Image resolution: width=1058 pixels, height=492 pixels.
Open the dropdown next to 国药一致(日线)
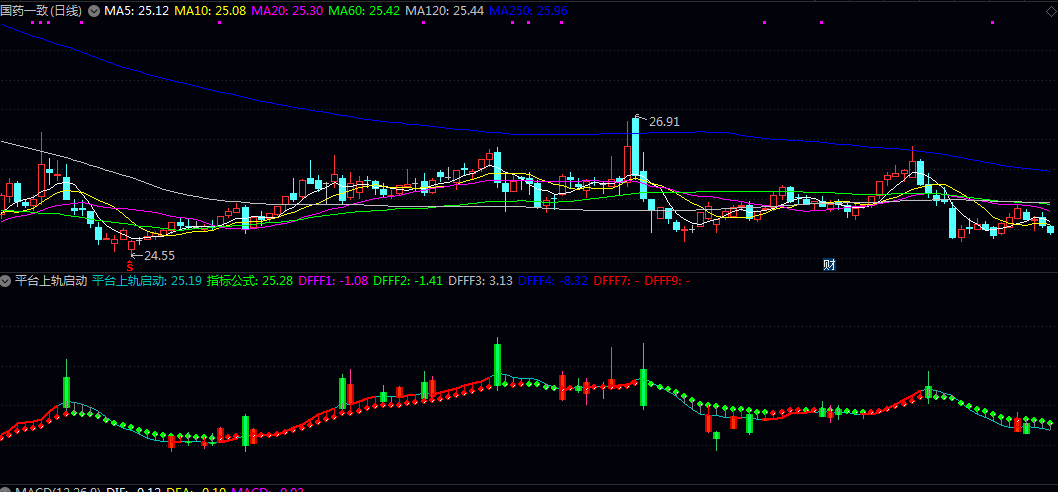94,11
